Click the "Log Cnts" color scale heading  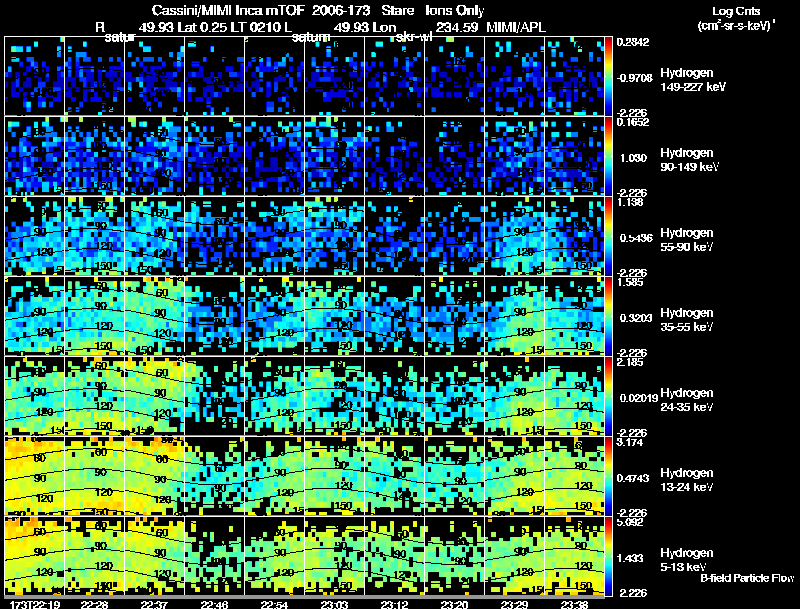(x=736, y=11)
